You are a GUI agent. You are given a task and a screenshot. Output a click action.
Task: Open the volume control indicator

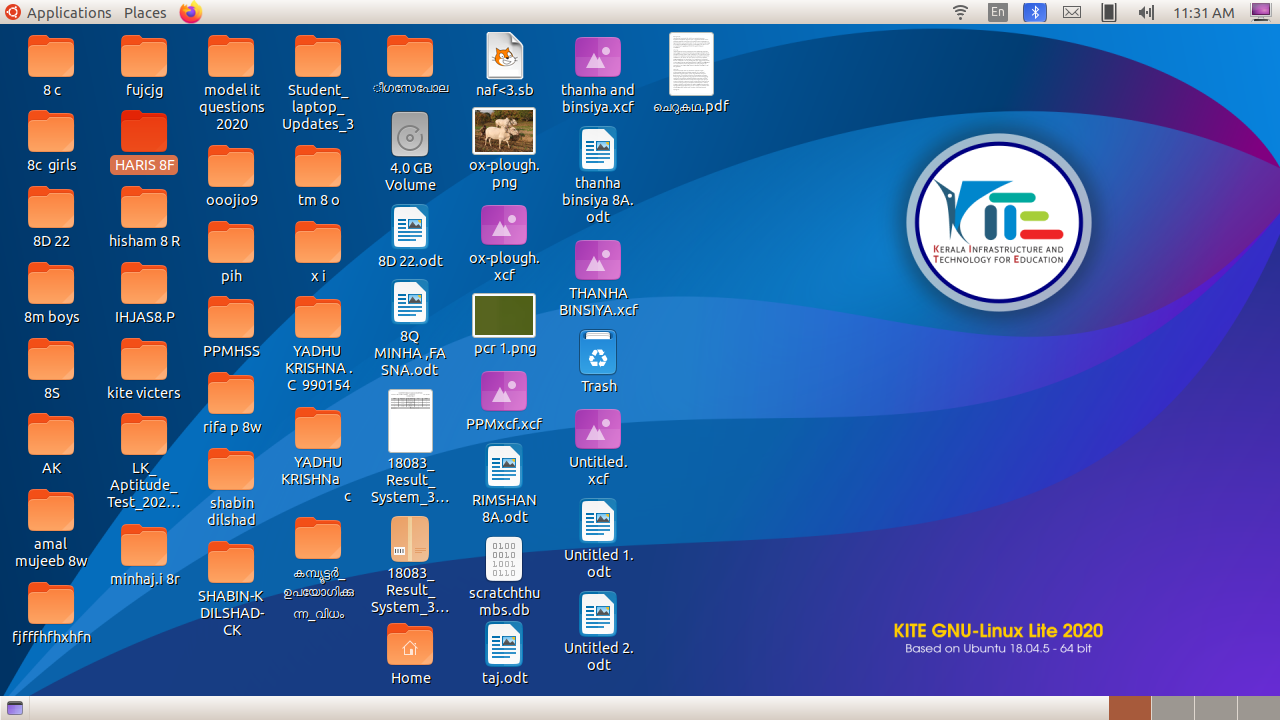coord(1146,12)
